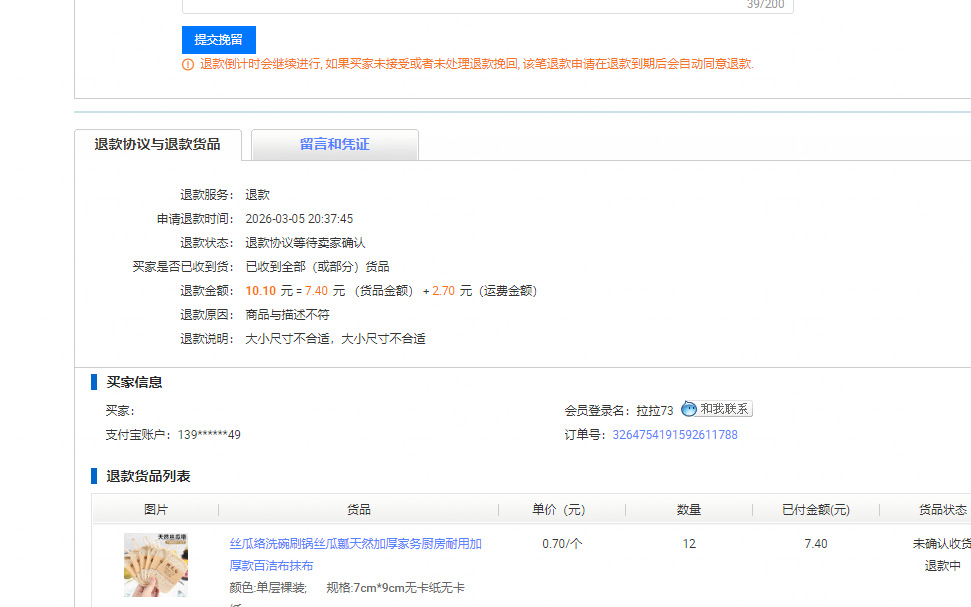Click the text 已收到全部（或部分）货品
971x607 pixels.
[317, 267]
